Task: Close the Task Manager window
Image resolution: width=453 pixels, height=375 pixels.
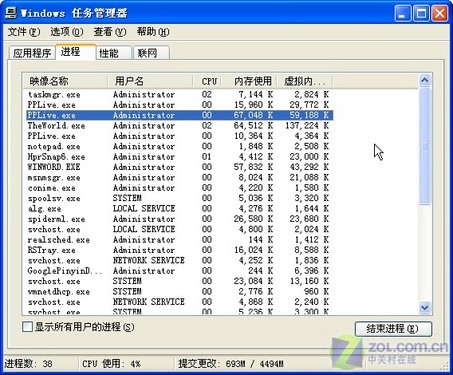Action: coord(440,14)
